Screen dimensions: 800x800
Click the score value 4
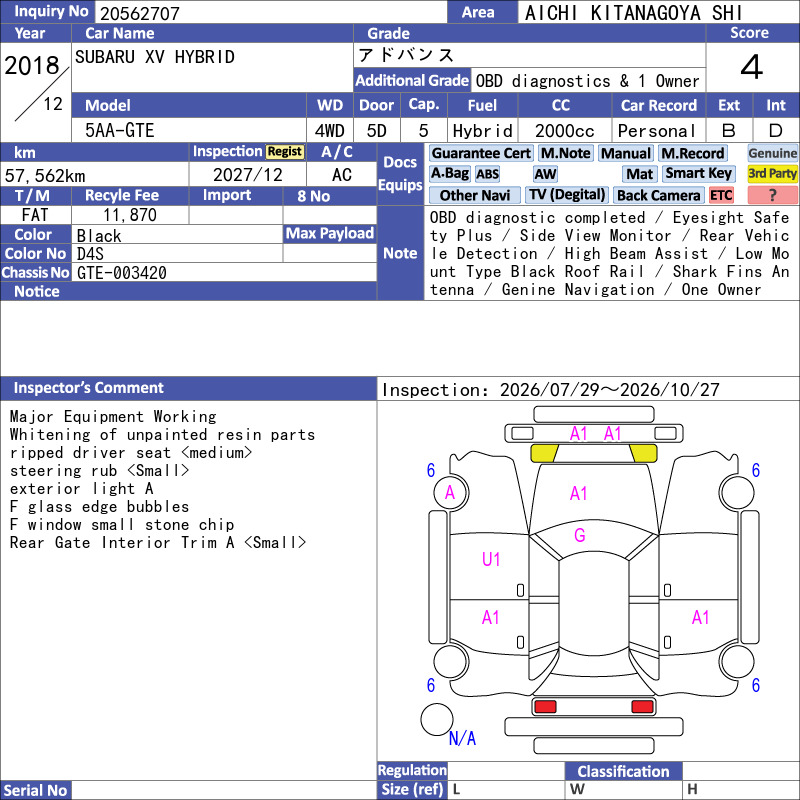752,67
